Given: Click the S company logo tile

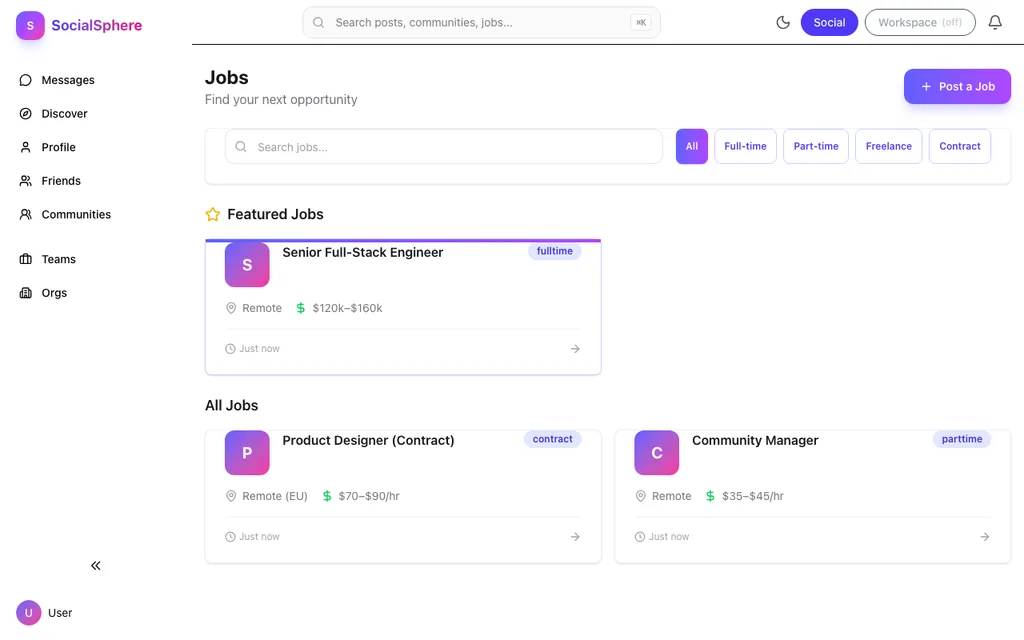Looking at the screenshot, I should click(247, 264).
